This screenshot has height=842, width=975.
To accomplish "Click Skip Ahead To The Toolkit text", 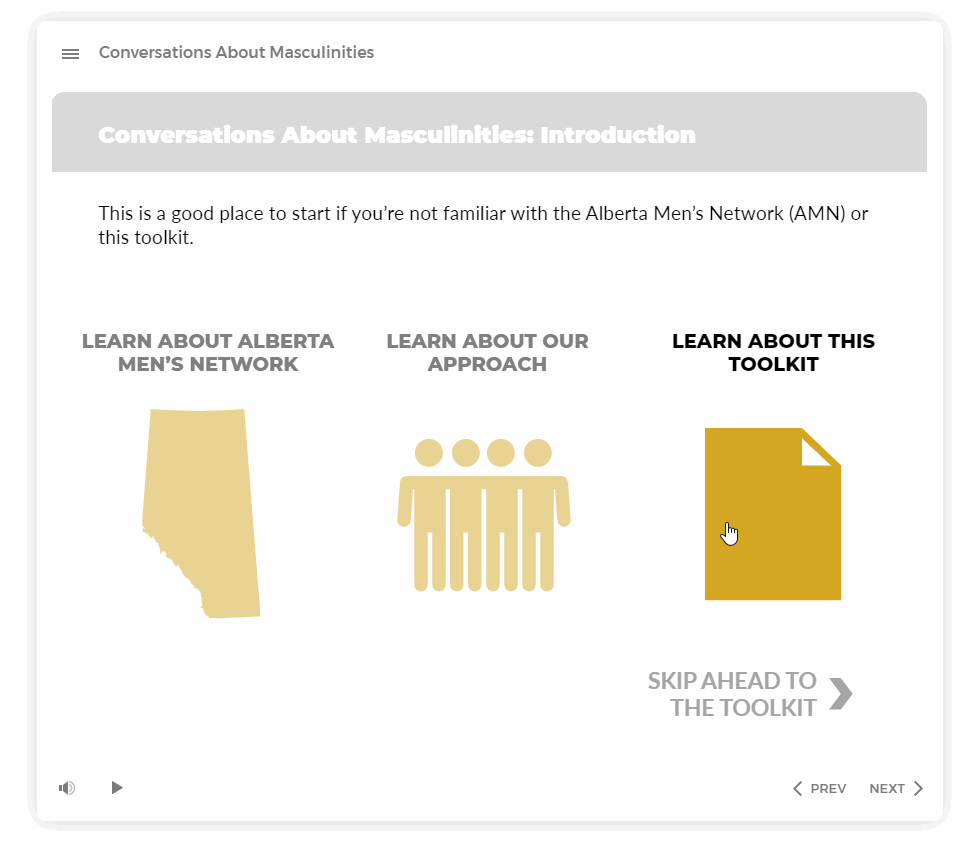I will click(x=732, y=694).
